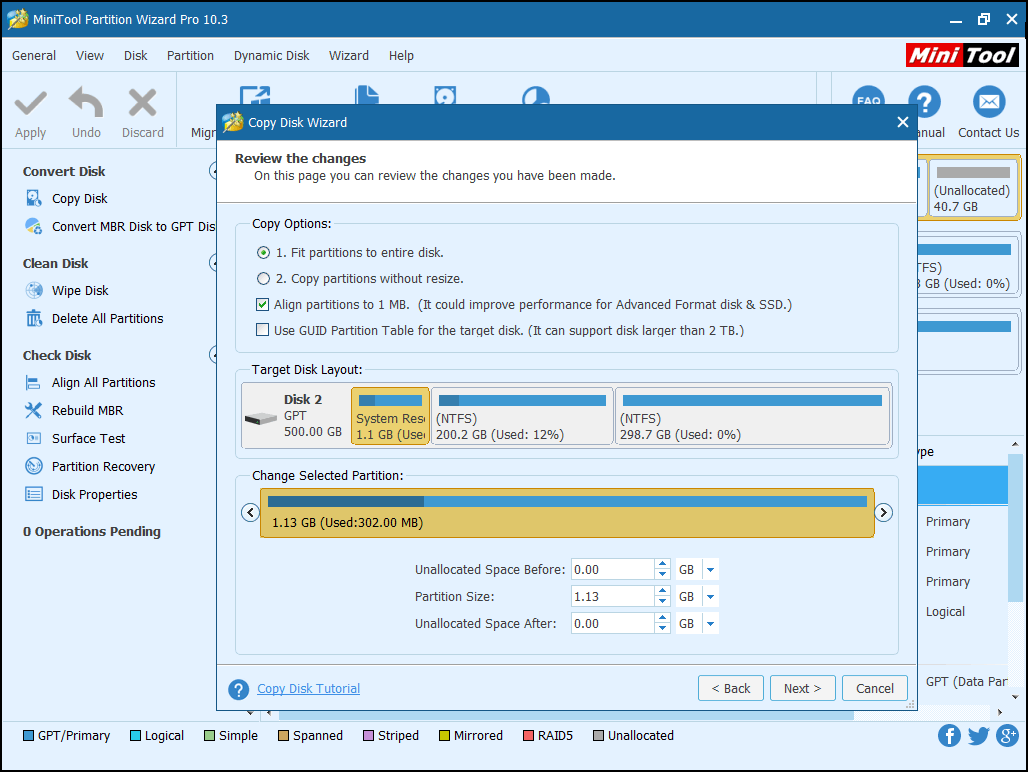
Task: Increase Unallocated Space After value
Action: click(663, 618)
